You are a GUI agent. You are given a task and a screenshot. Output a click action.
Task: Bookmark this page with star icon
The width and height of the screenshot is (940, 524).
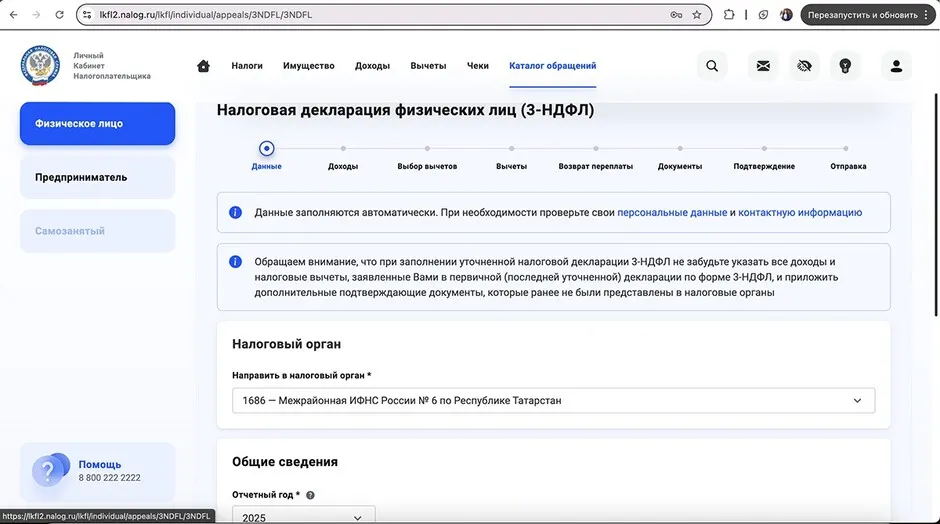tap(697, 14)
